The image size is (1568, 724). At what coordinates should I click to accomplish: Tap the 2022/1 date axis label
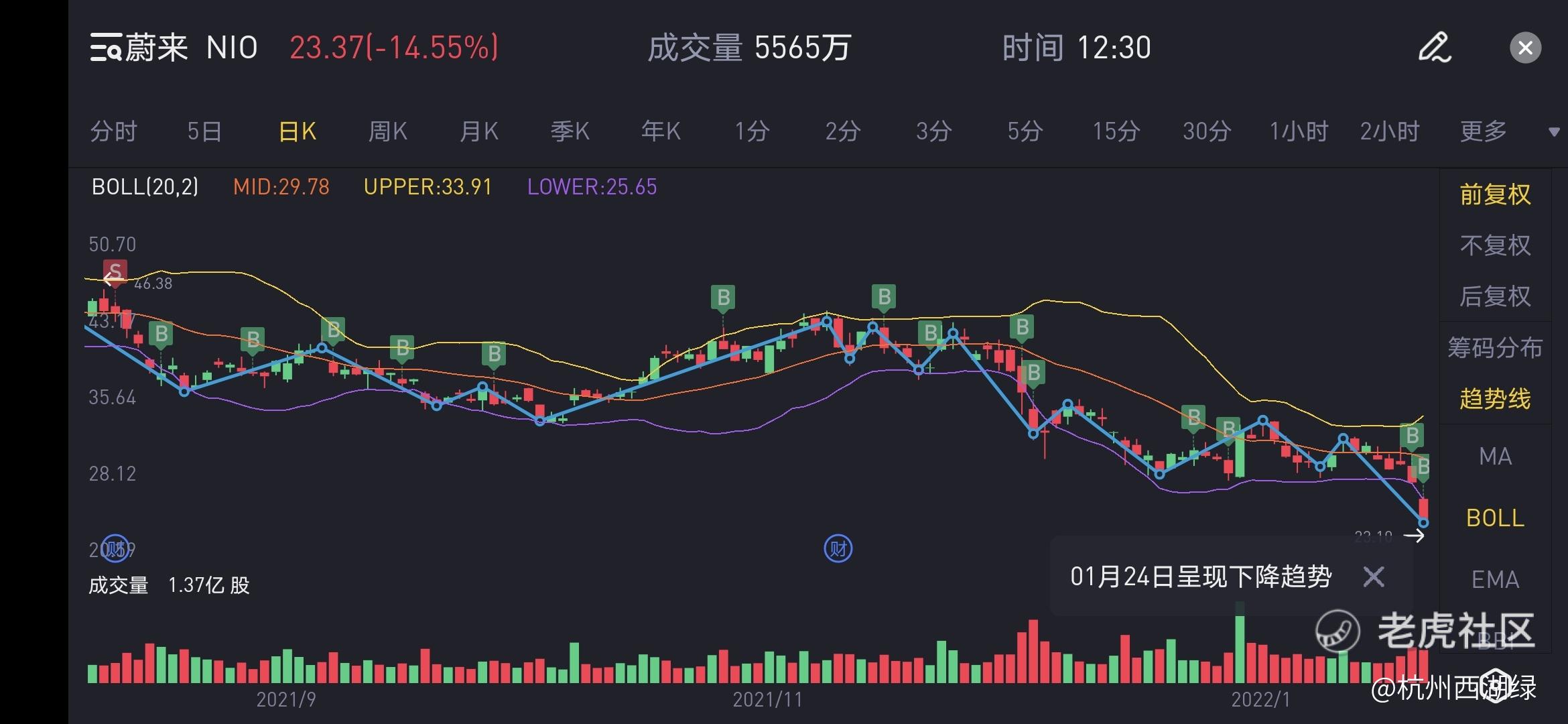(x=1260, y=700)
